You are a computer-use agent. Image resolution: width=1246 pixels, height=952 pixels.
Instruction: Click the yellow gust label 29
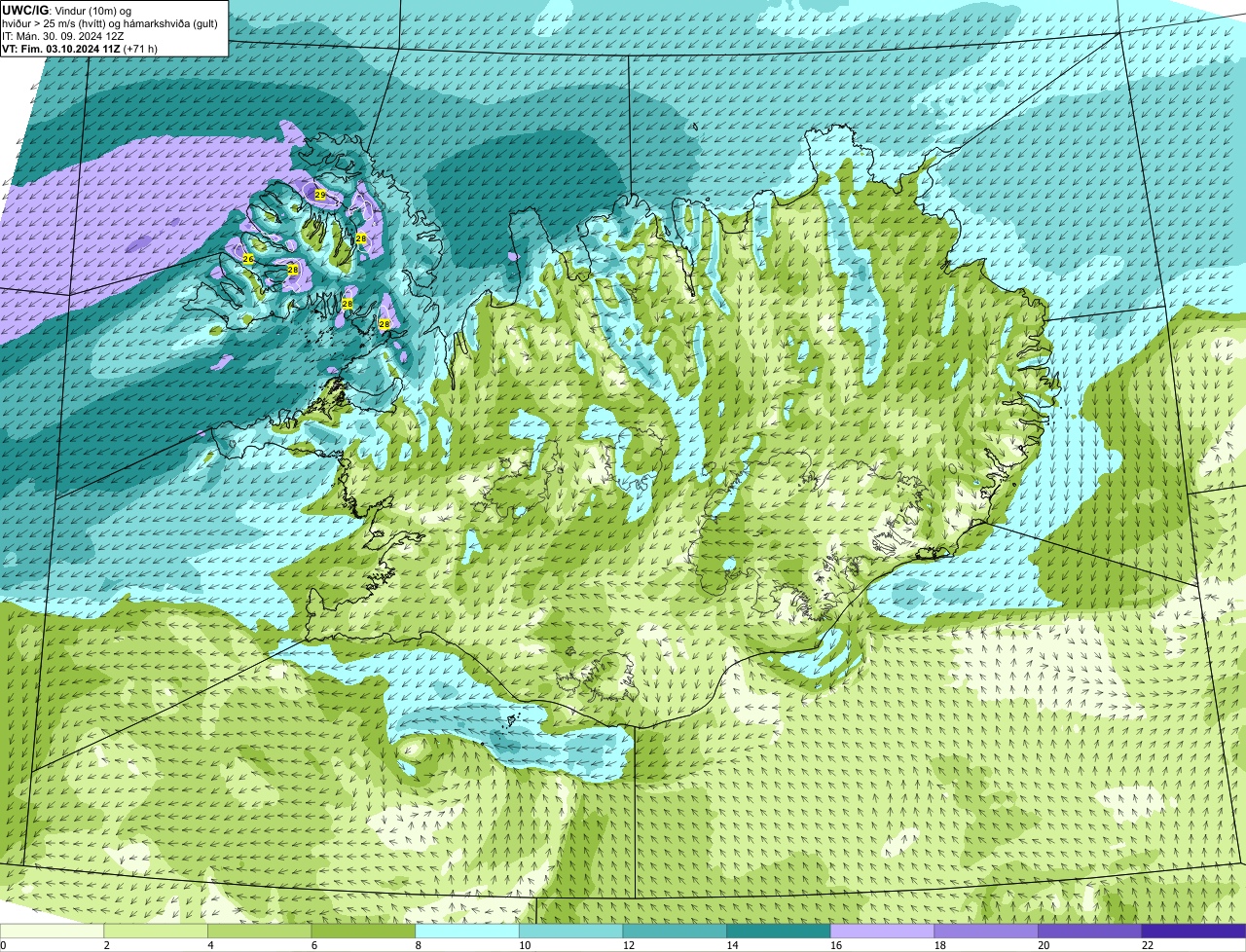(x=320, y=196)
